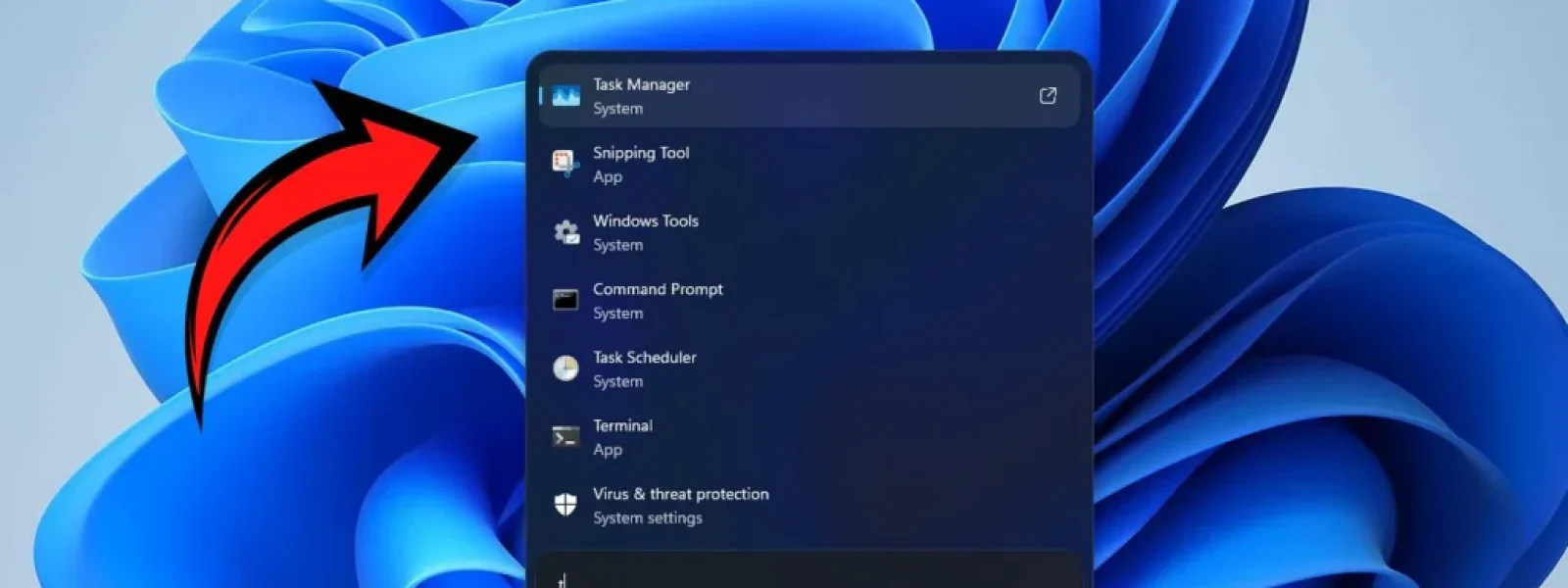Click the Windows Tools gear icon

click(x=565, y=232)
